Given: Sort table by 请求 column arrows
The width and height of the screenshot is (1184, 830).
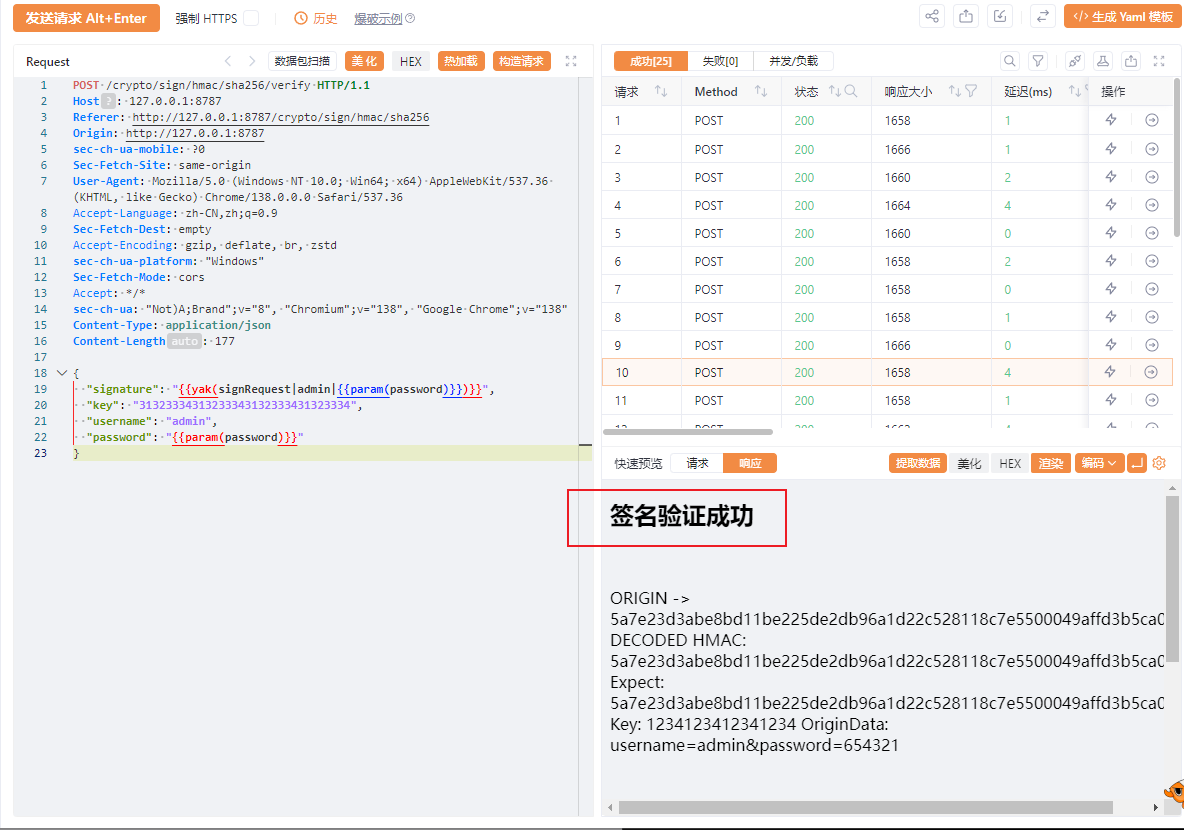Looking at the screenshot, I should tap(661, 91).
